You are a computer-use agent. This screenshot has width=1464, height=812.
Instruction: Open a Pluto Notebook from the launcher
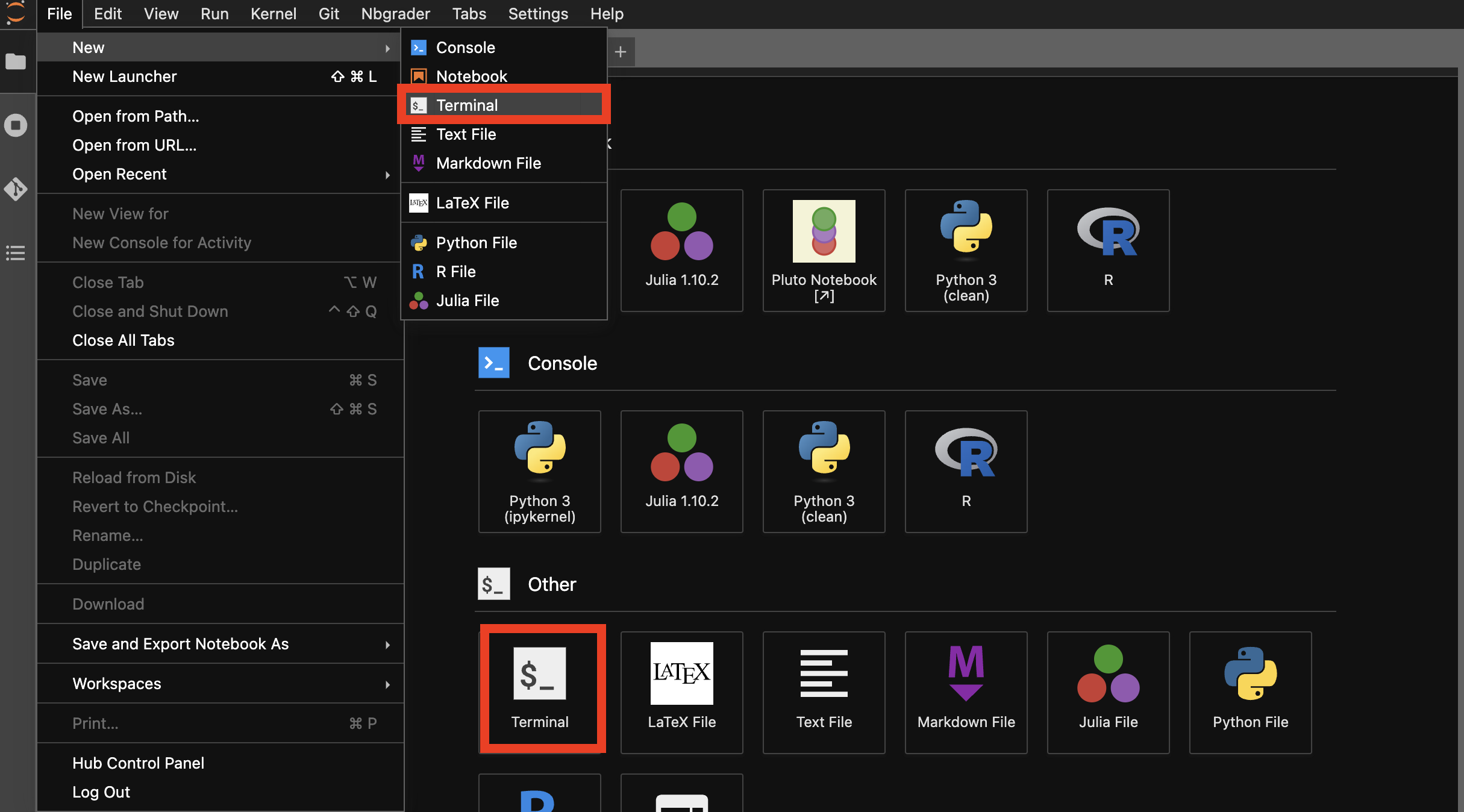(x=824, y=251)
